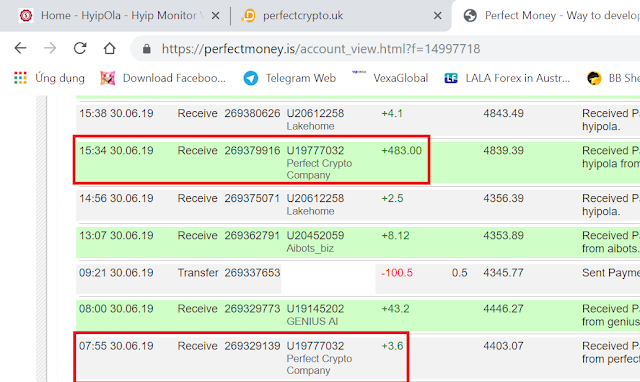Click the +43.2 amount
This screenshot has width=640, height=382.
coord(395,309)
